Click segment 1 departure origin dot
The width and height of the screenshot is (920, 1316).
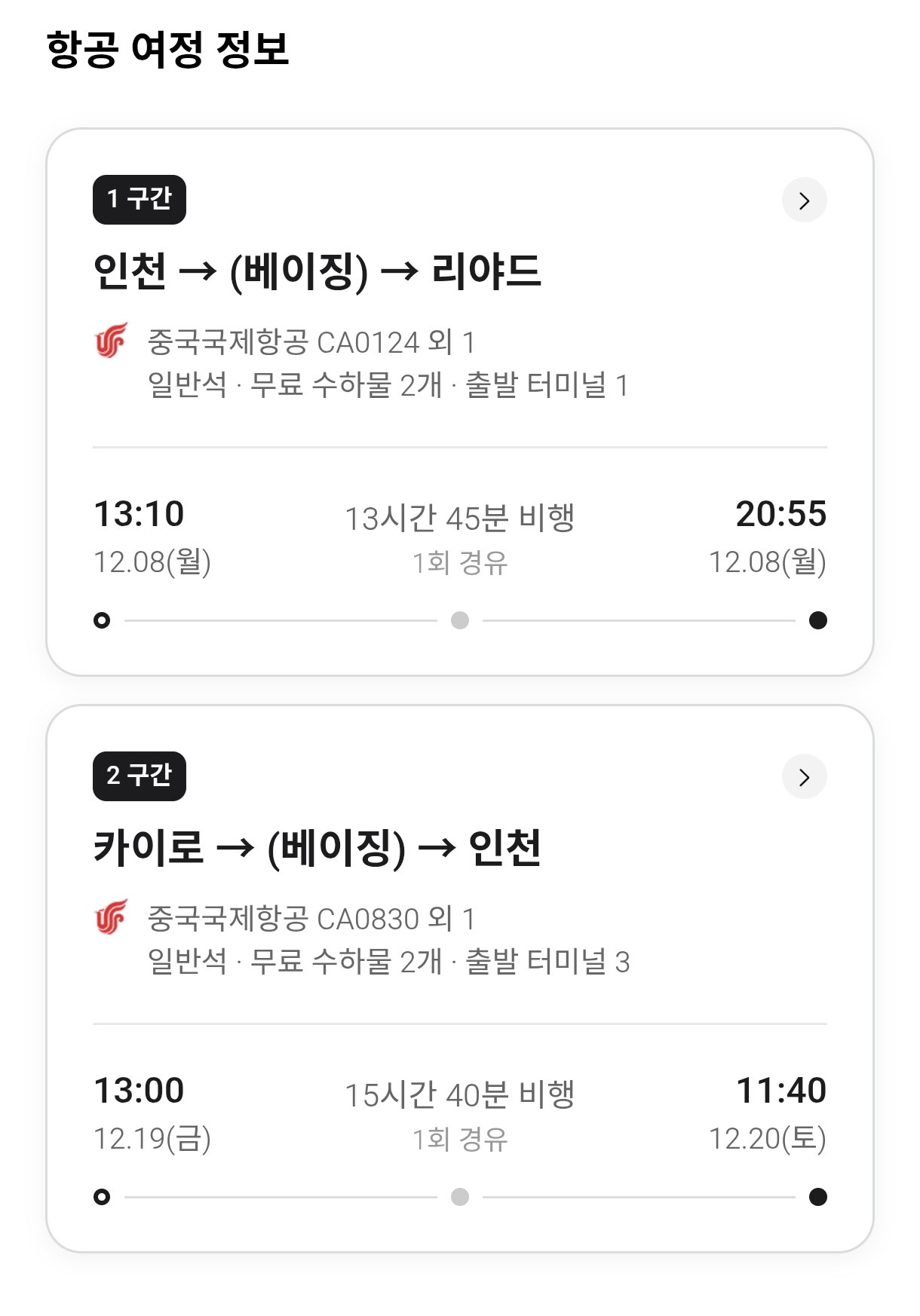[102, 620]
